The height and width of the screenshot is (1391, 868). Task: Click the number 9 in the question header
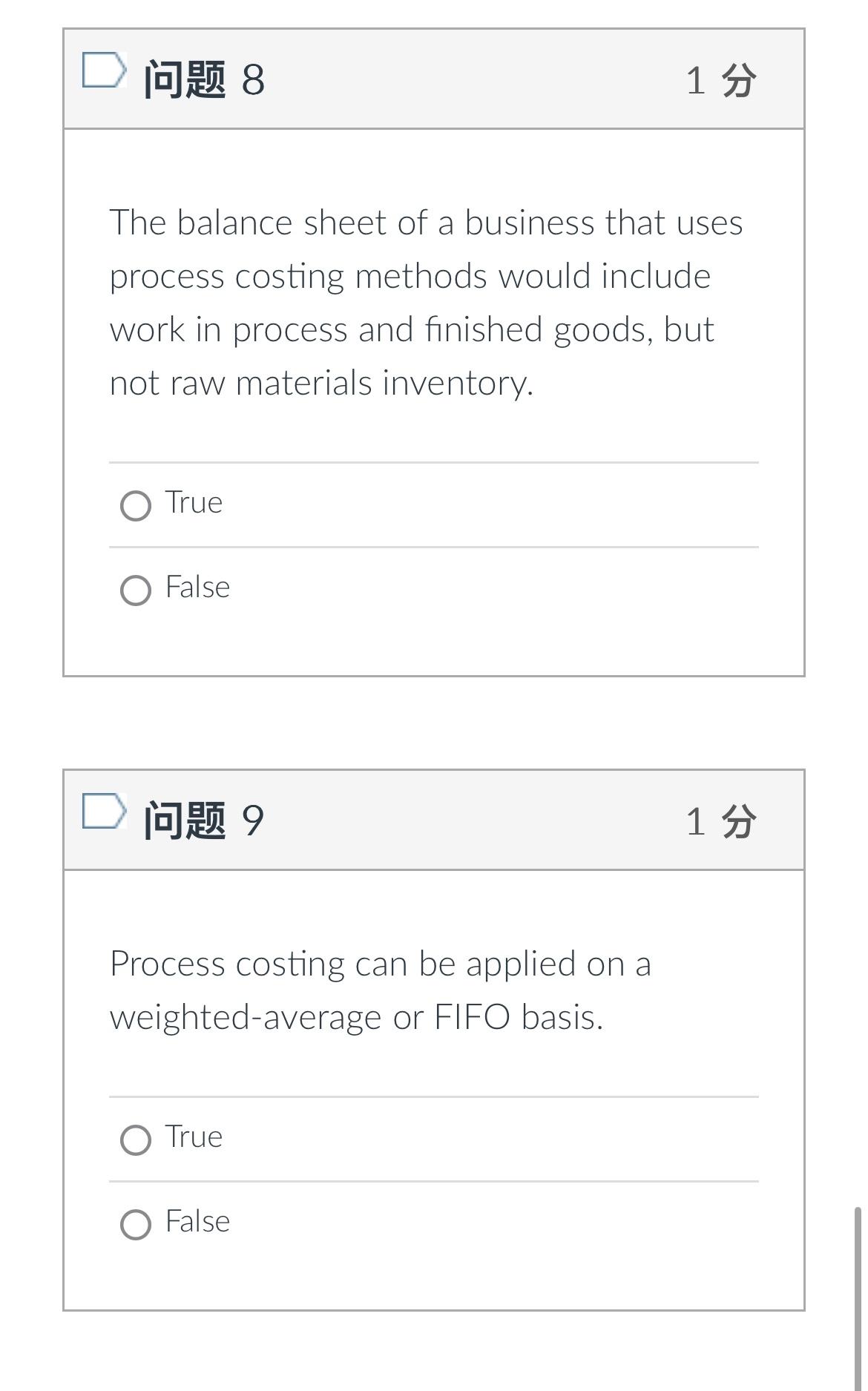[x=253, y=821]
